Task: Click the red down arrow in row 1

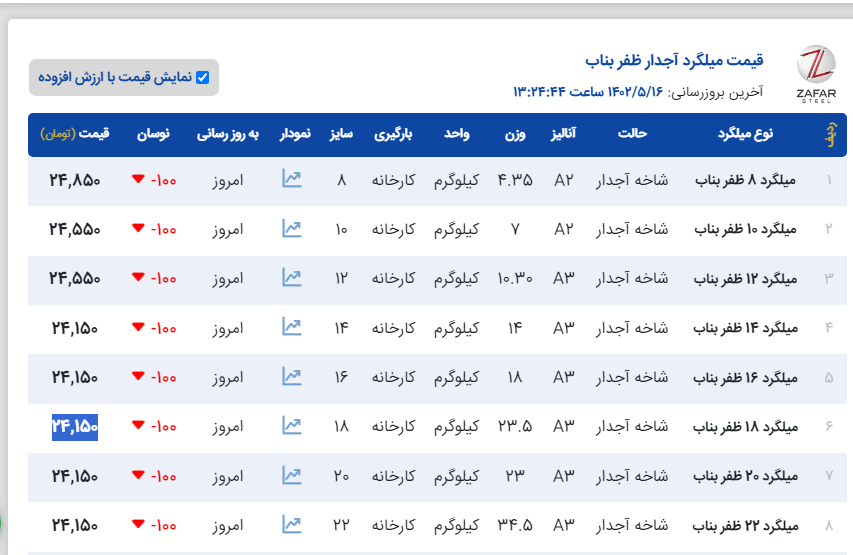Action: click(x=137, y=180)
